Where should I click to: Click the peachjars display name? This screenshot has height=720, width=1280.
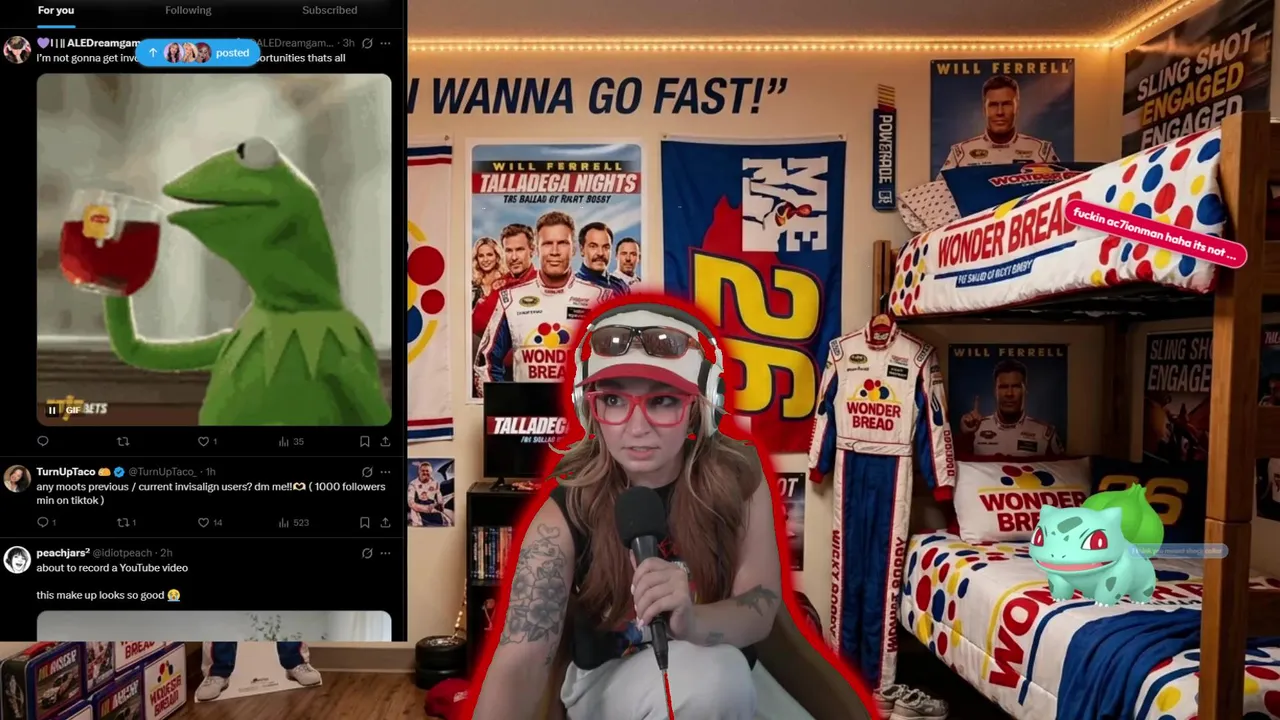point(63,553)
